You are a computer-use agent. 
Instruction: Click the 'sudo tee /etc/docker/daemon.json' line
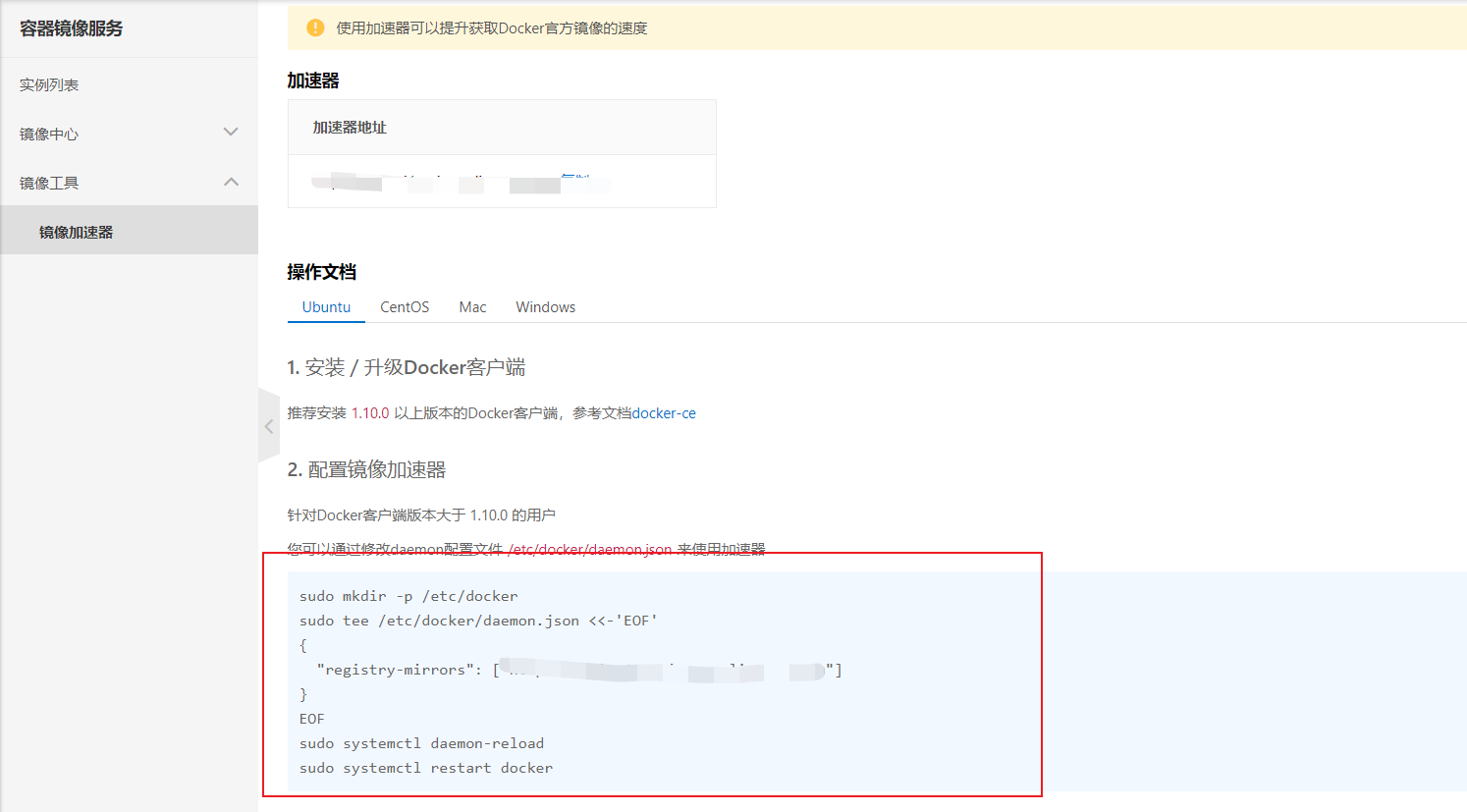pos(478,621)
